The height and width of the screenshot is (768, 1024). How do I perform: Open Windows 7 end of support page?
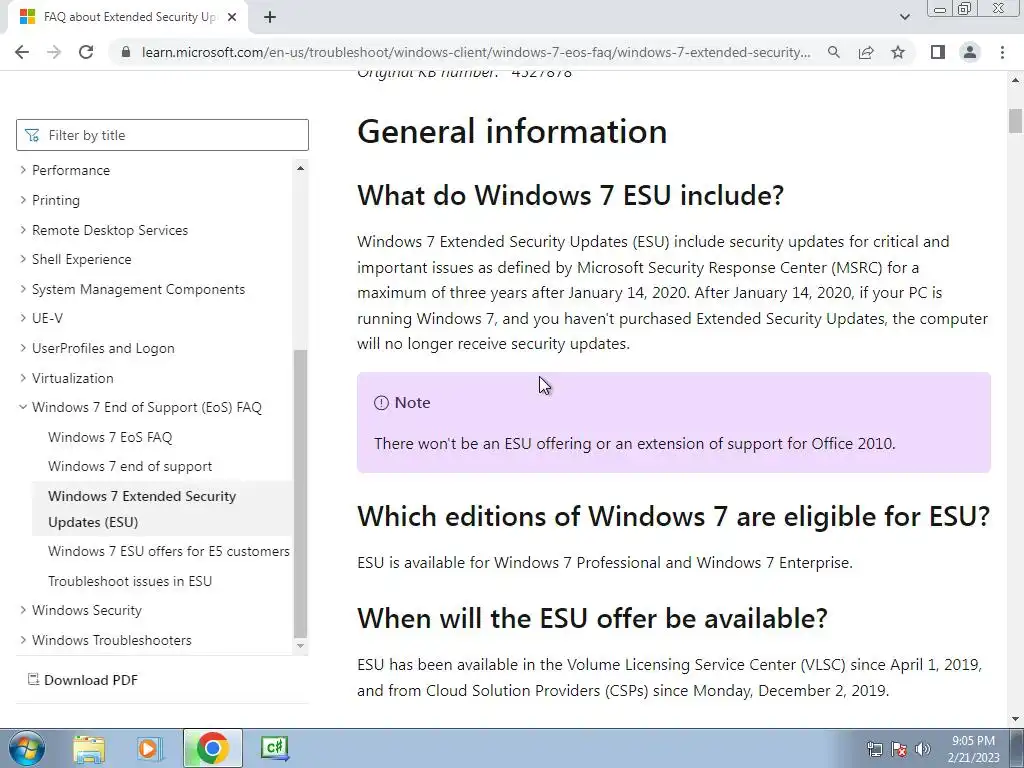click(x=130, y=467)
